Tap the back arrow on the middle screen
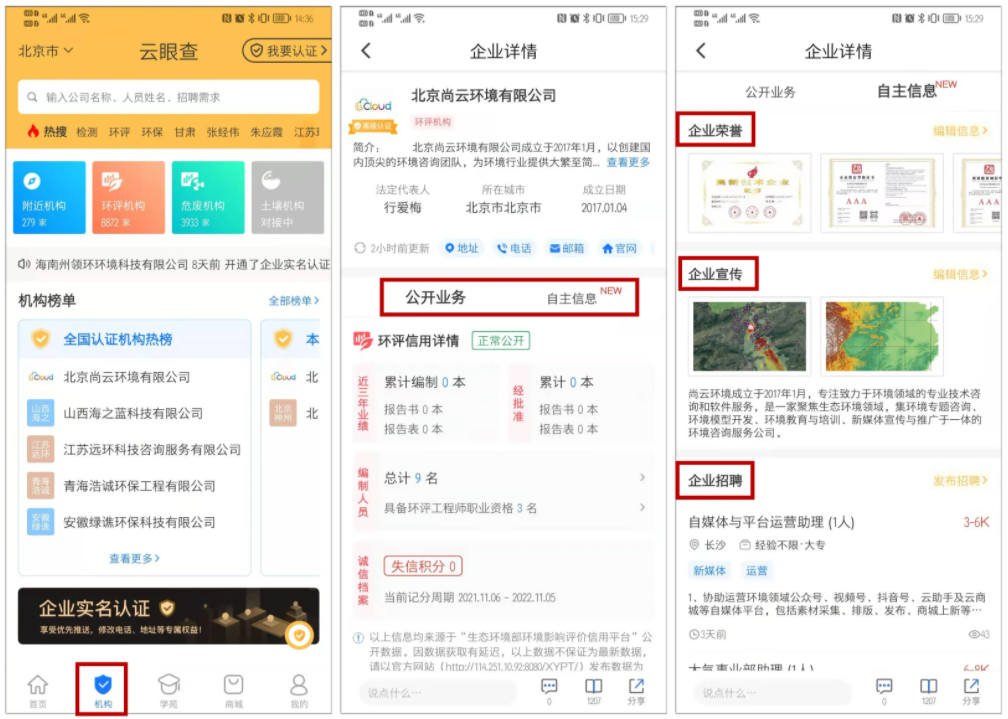This screenshot has height=719, width=1008. pyautogui.click(x=366, y=51)
